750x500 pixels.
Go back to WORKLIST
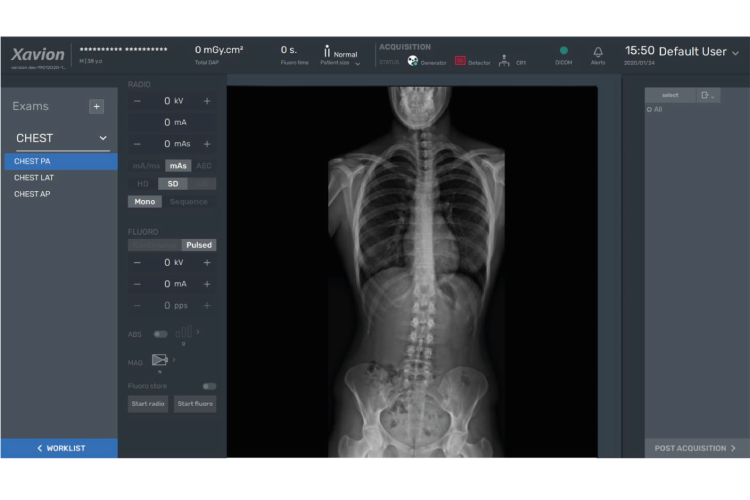(x=59, y=448)
